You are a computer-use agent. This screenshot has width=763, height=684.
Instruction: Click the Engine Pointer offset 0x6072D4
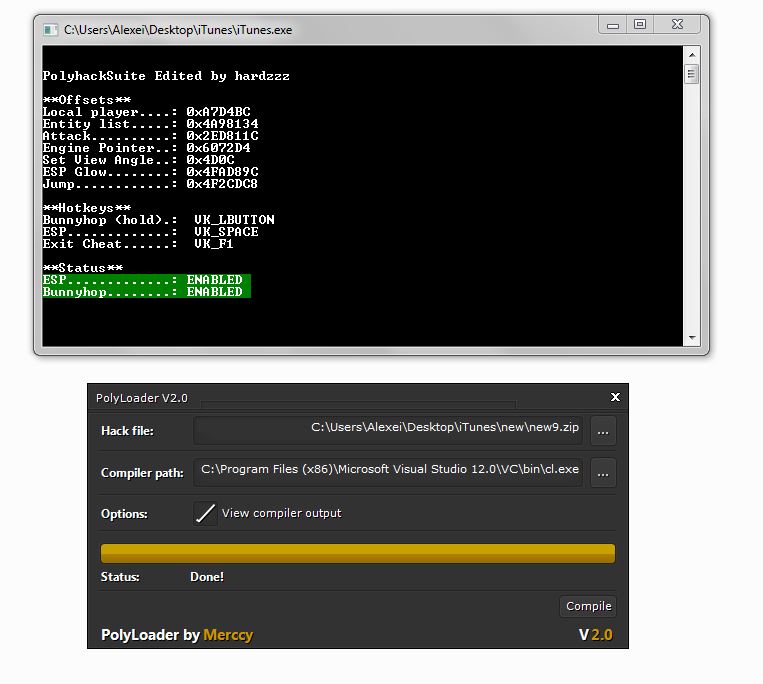point(218,148)
